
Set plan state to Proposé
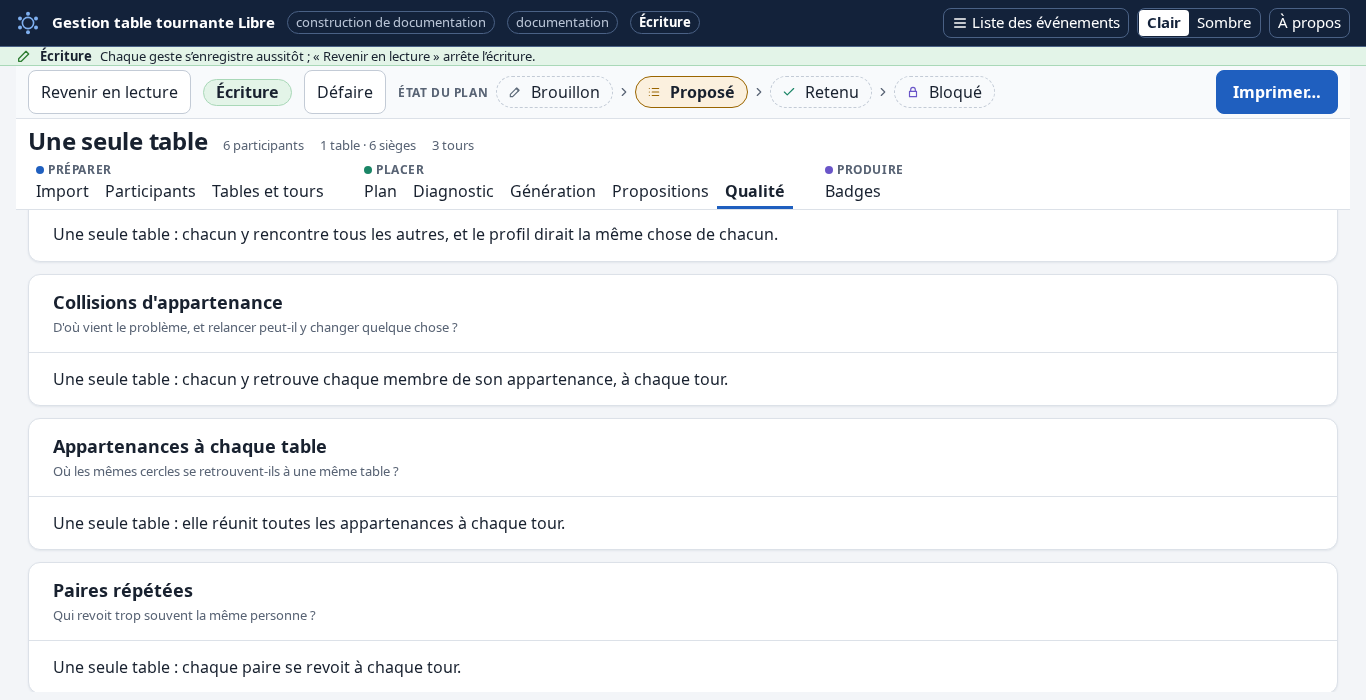tap(691, 92)
